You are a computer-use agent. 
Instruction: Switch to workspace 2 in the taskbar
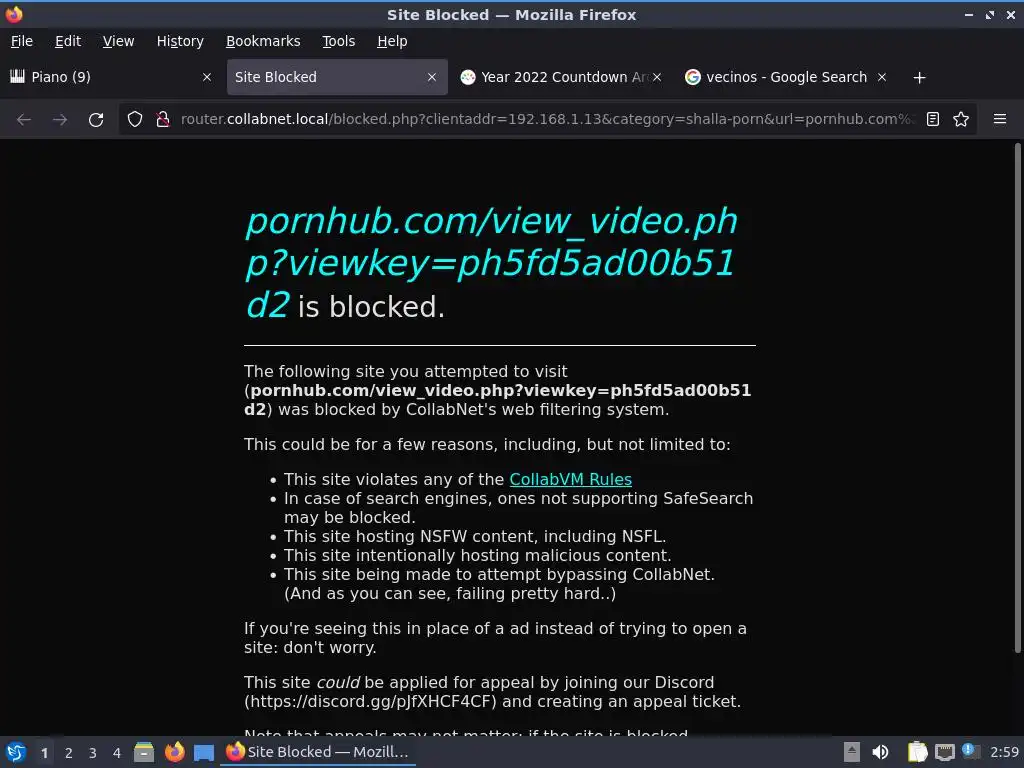click(69, 753)
